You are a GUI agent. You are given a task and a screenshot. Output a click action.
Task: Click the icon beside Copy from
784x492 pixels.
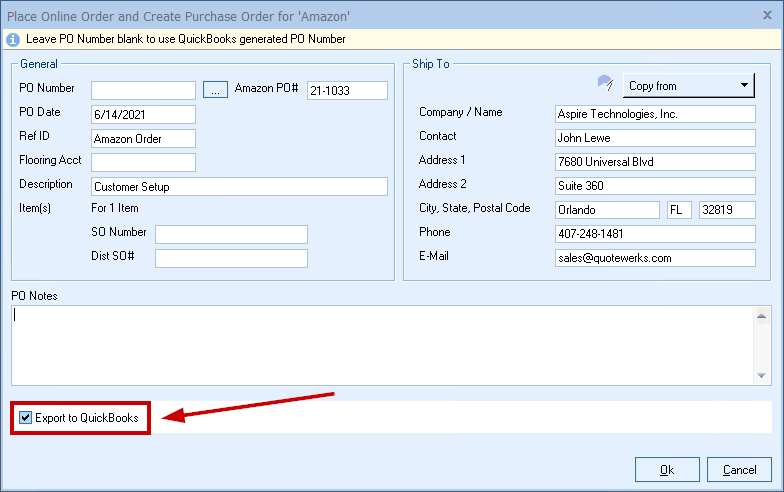(604, 84)
